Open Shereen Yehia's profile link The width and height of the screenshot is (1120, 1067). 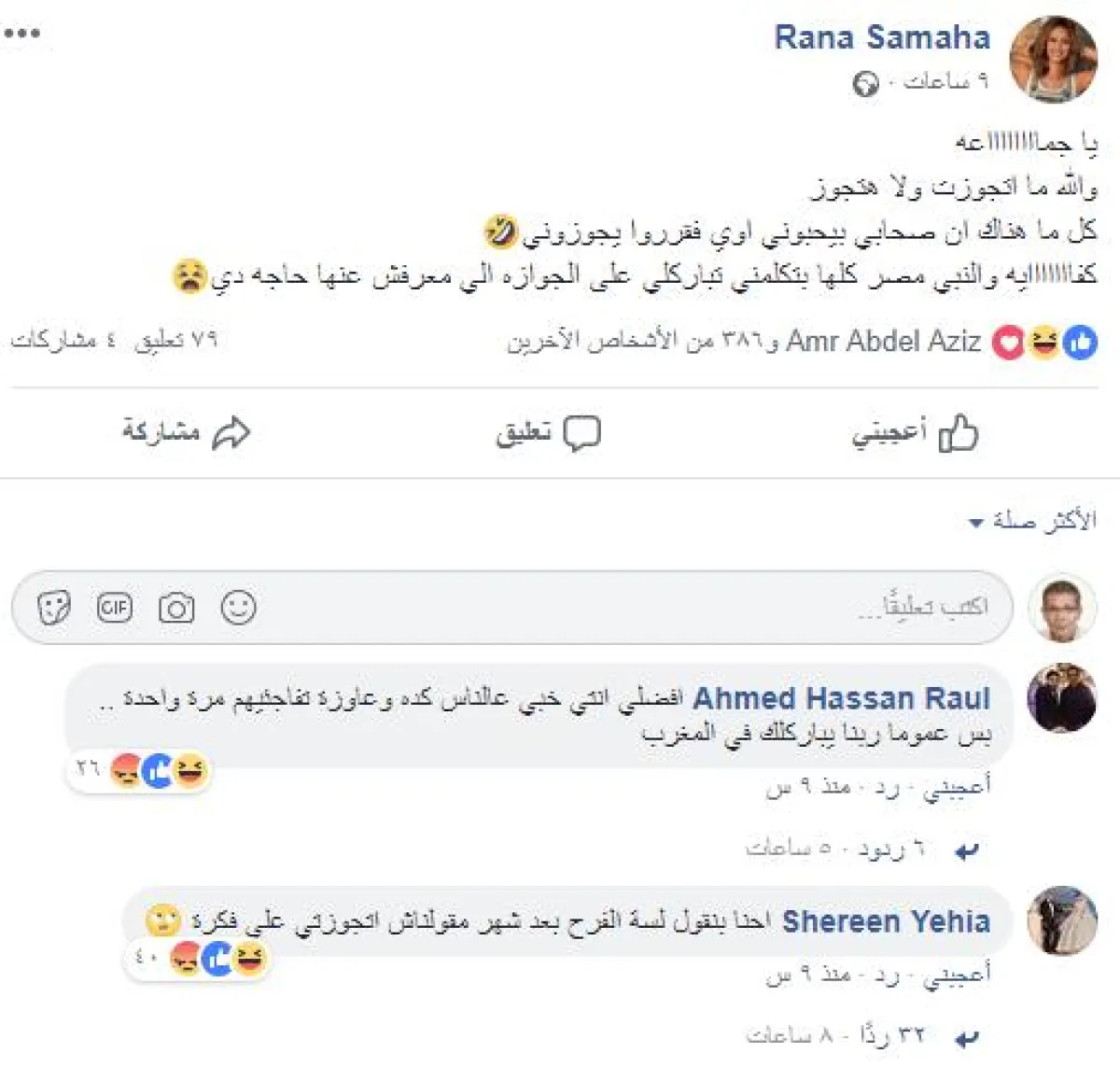(886, 922)
